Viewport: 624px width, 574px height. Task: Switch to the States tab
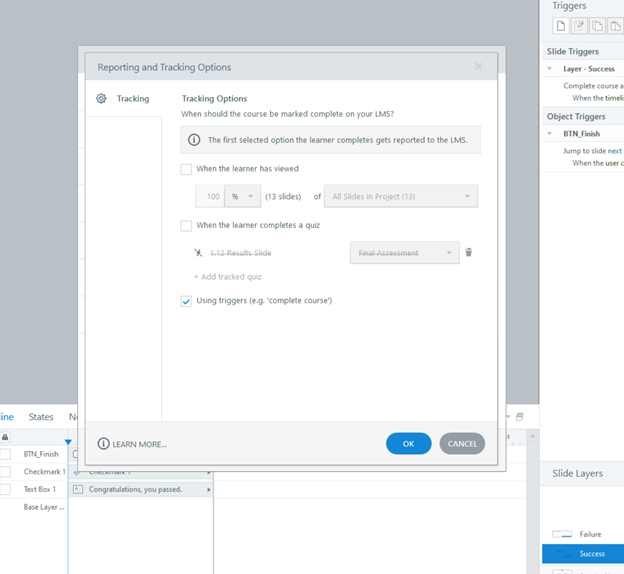[x=41, y=417]
